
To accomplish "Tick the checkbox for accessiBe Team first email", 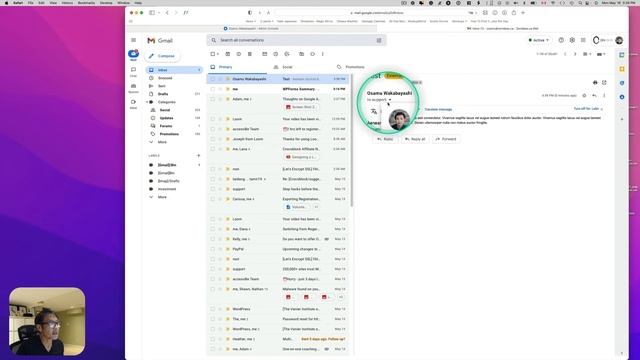I will (213, 129).
